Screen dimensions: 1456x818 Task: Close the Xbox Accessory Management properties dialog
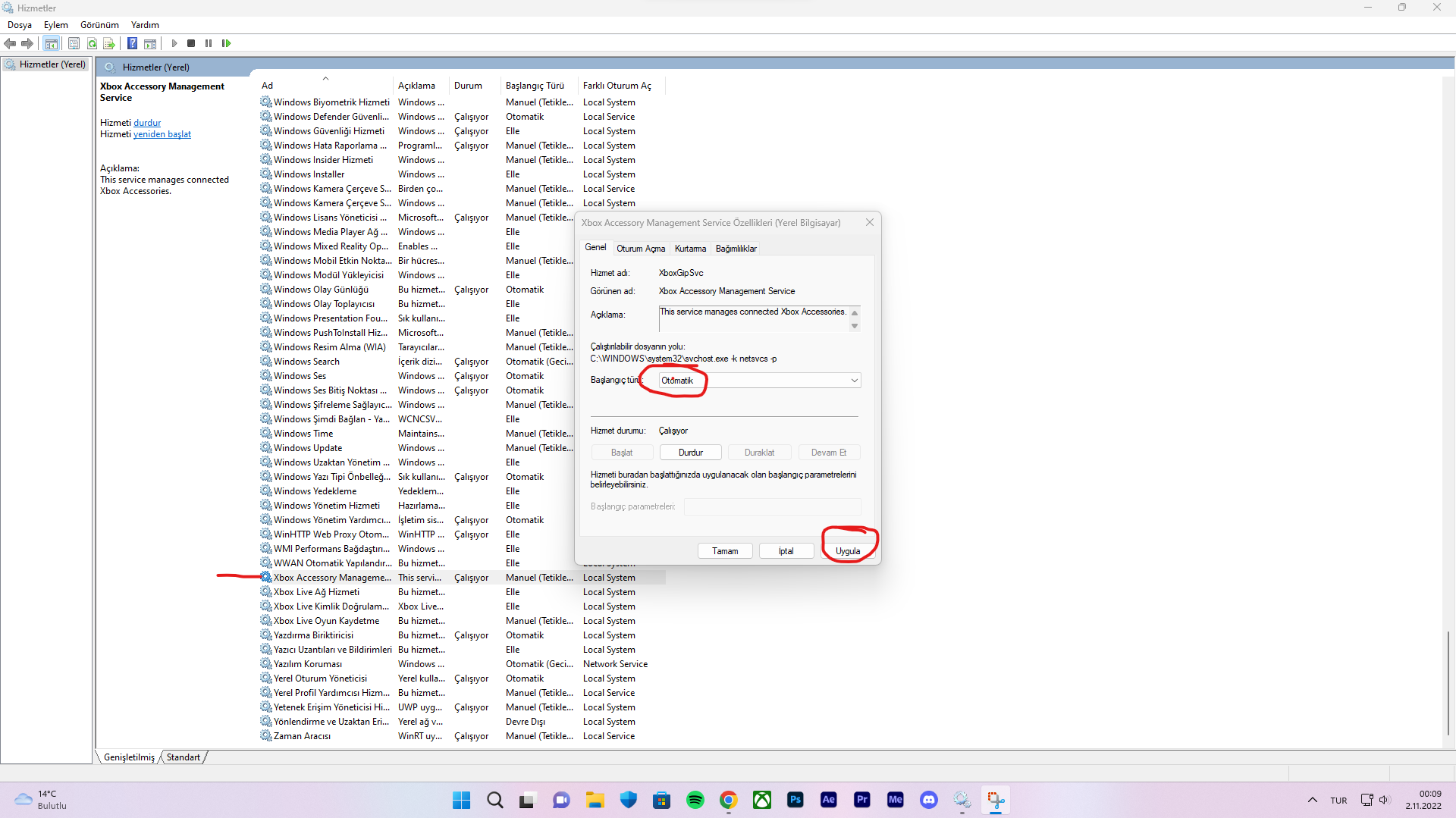(870, 222)
